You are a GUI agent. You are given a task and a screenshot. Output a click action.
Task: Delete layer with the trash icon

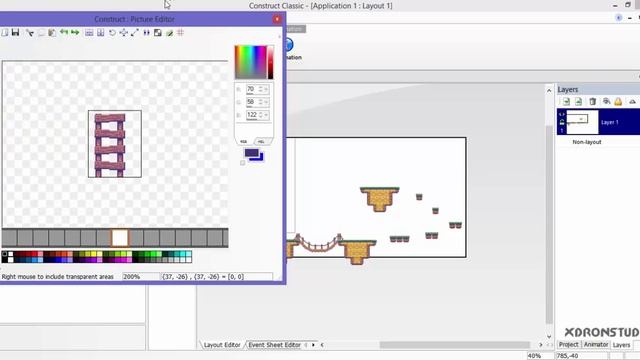pyautogui.click(x=593, y=102)
